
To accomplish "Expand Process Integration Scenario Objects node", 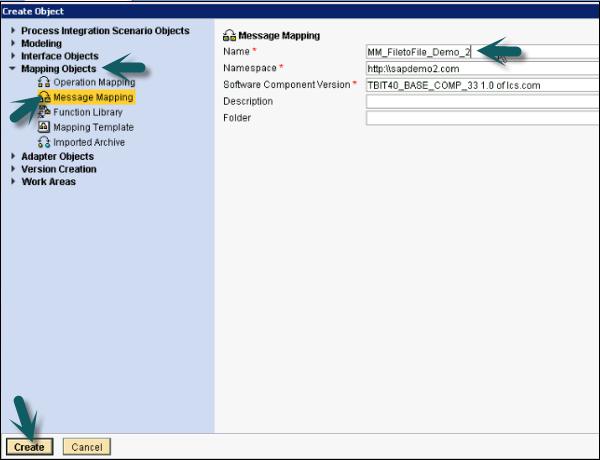I will [x=13, y=31].
